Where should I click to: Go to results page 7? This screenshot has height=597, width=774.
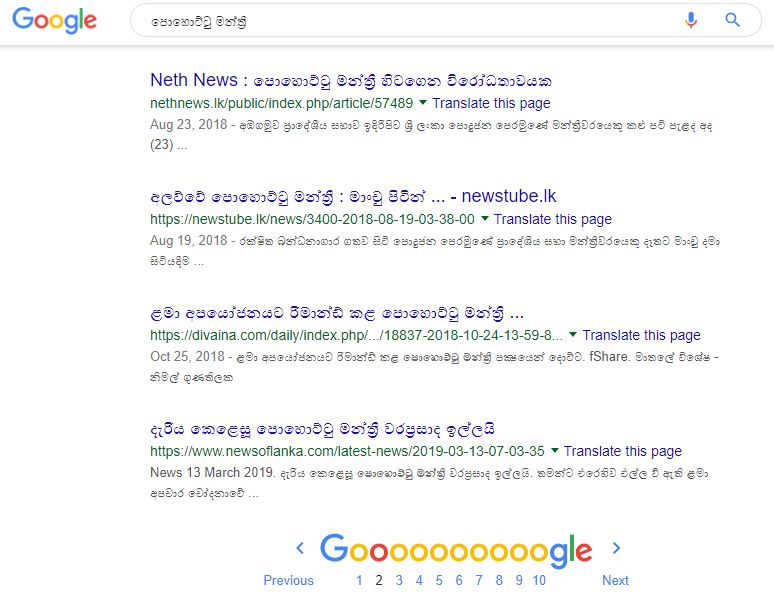(x=479, y=580)
